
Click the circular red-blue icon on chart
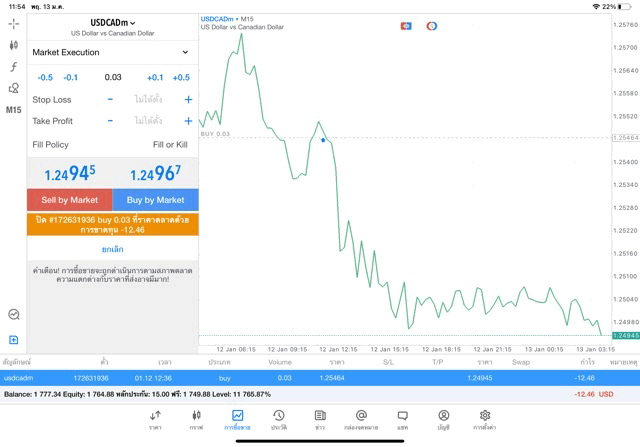[x=432, y=26]
